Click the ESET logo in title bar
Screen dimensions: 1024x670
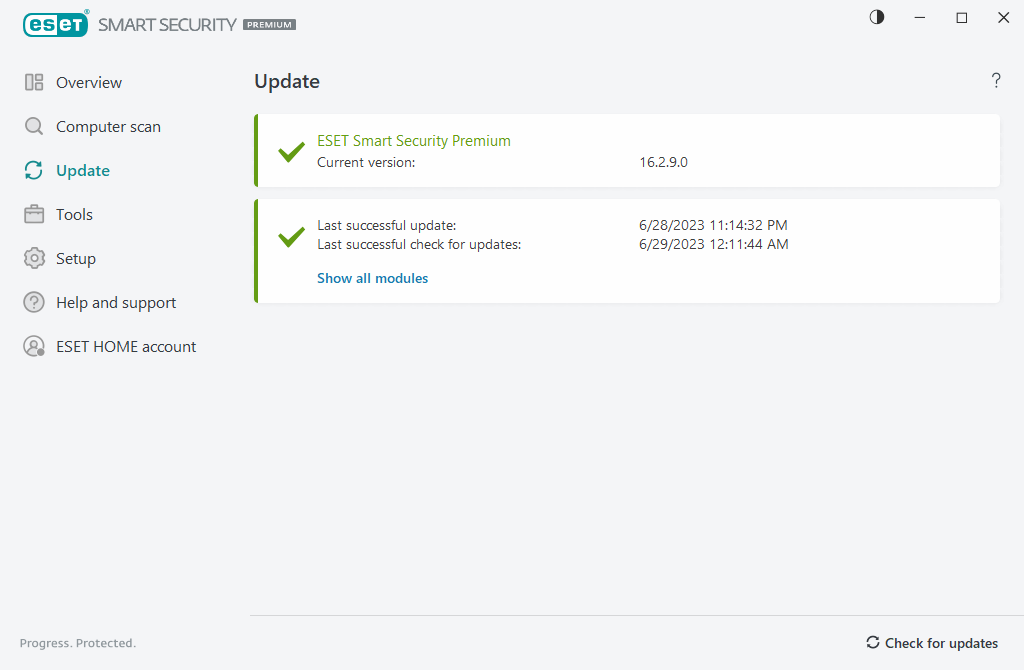[56, 24]
